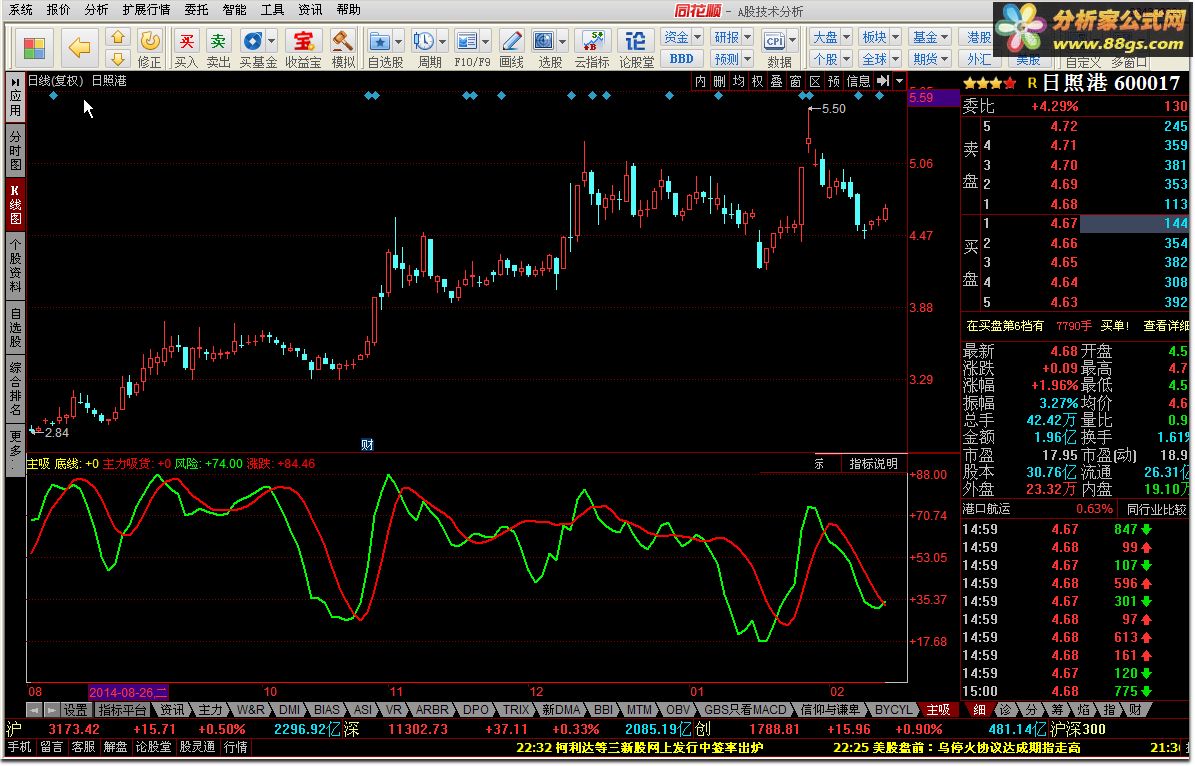Open the 买入 buy icon

[x=186, y=48]
